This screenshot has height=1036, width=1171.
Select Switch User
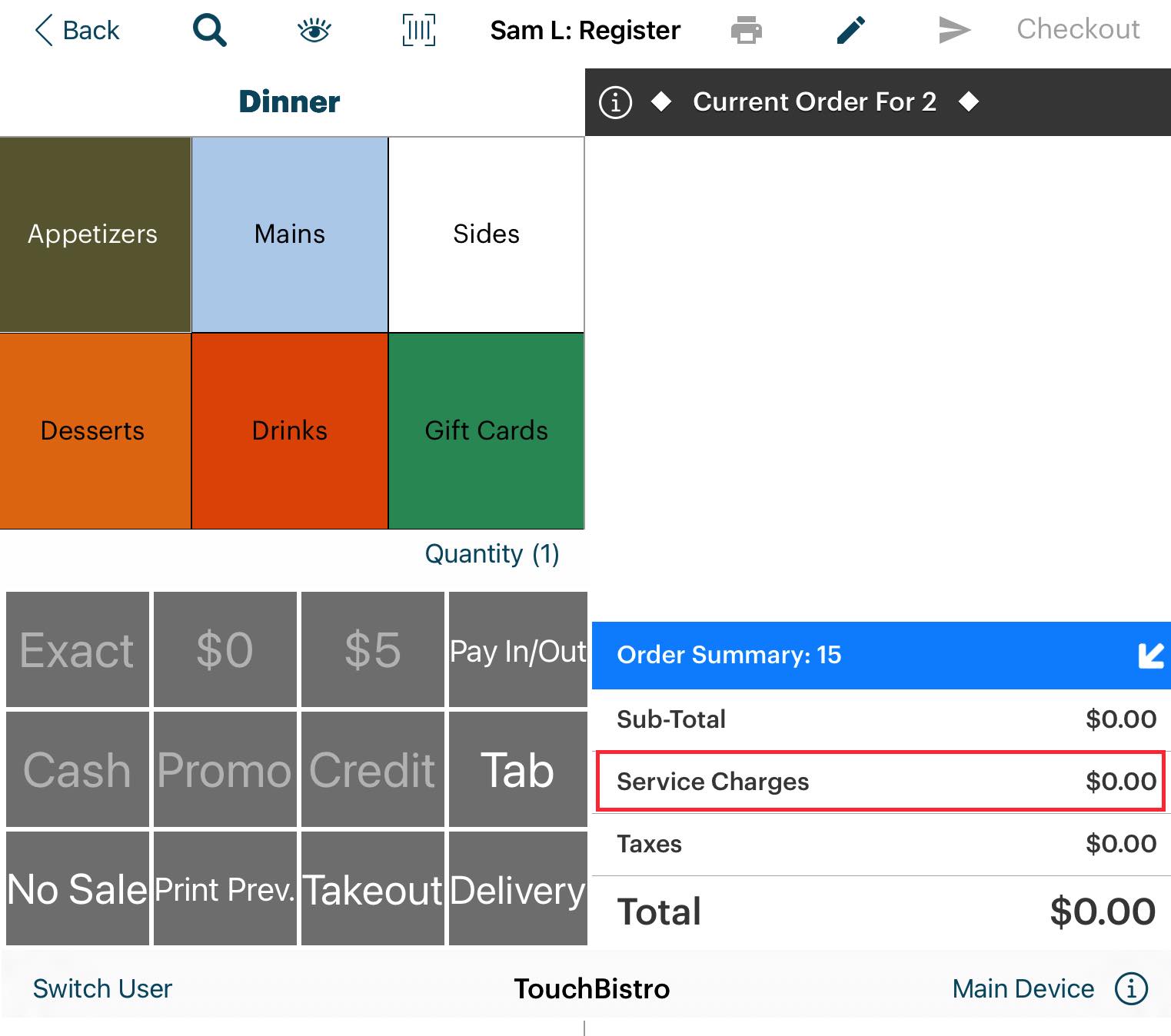(x=102, y=989)
